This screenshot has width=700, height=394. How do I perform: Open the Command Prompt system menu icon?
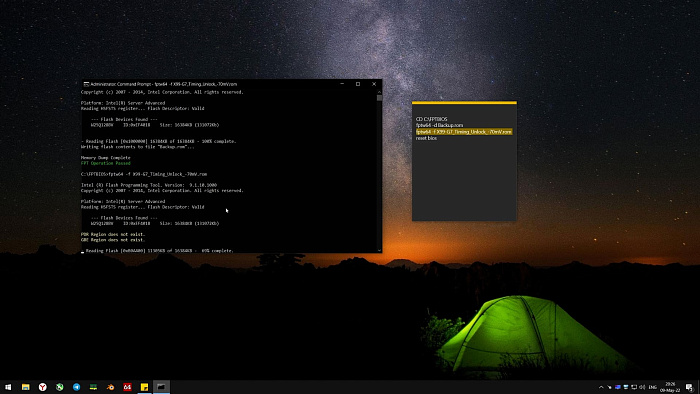pos(86,84)
